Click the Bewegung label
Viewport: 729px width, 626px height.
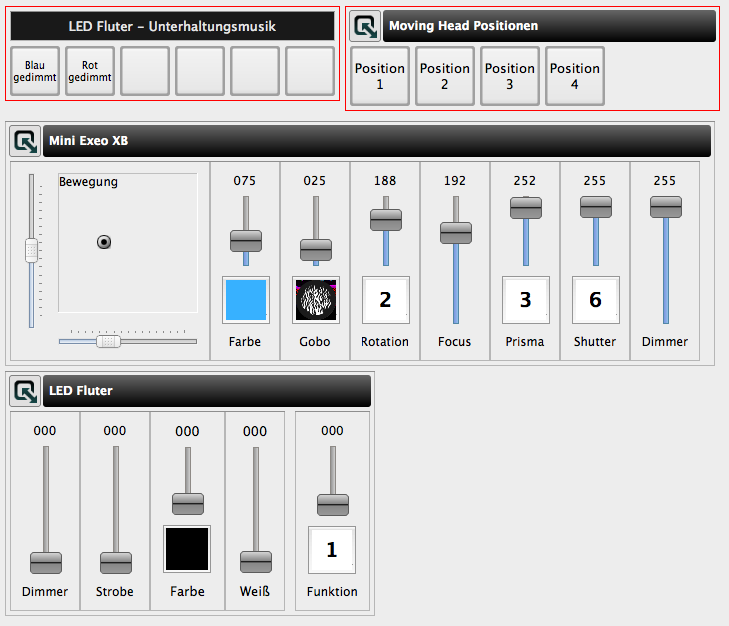coord(88,182)
